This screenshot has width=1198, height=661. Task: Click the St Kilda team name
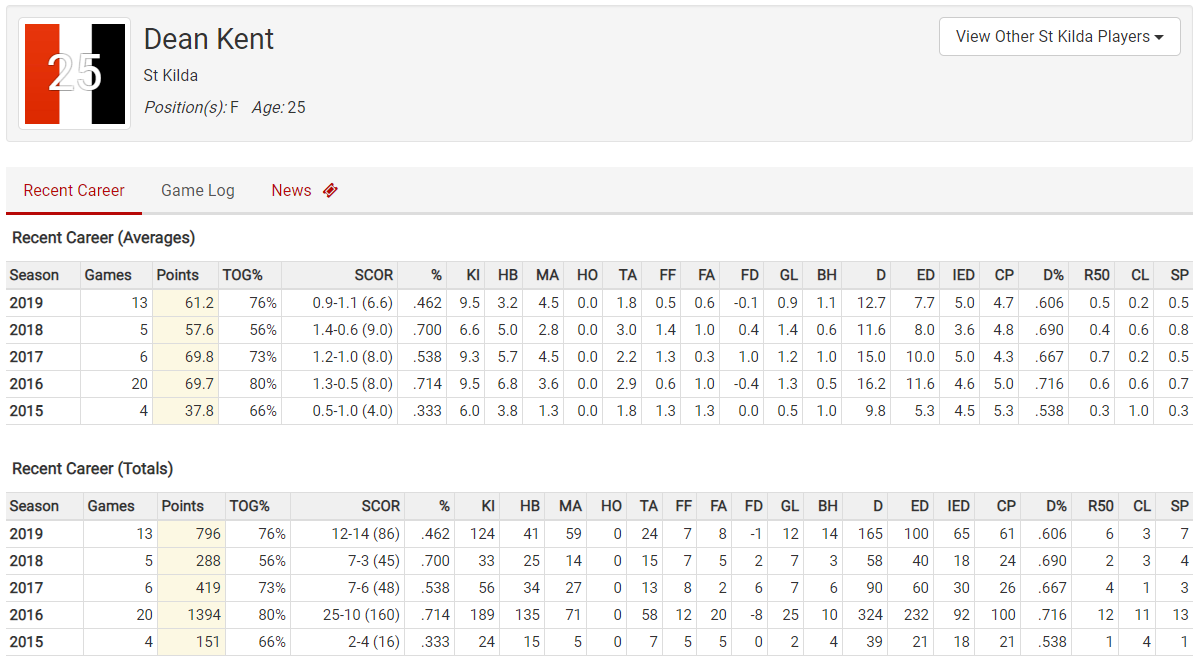(x=171, y=76)
